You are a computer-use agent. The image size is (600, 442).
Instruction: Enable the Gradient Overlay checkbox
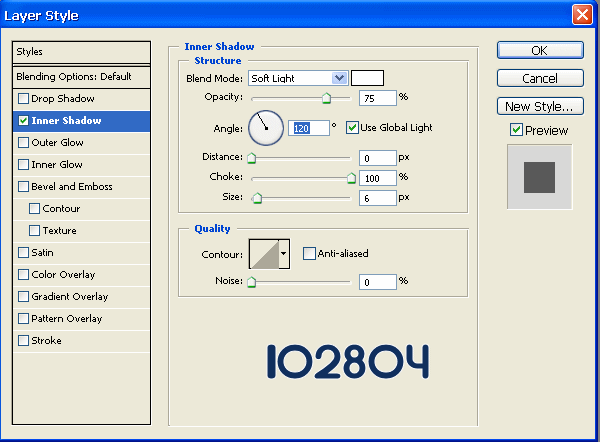click(x=23, y=297)
